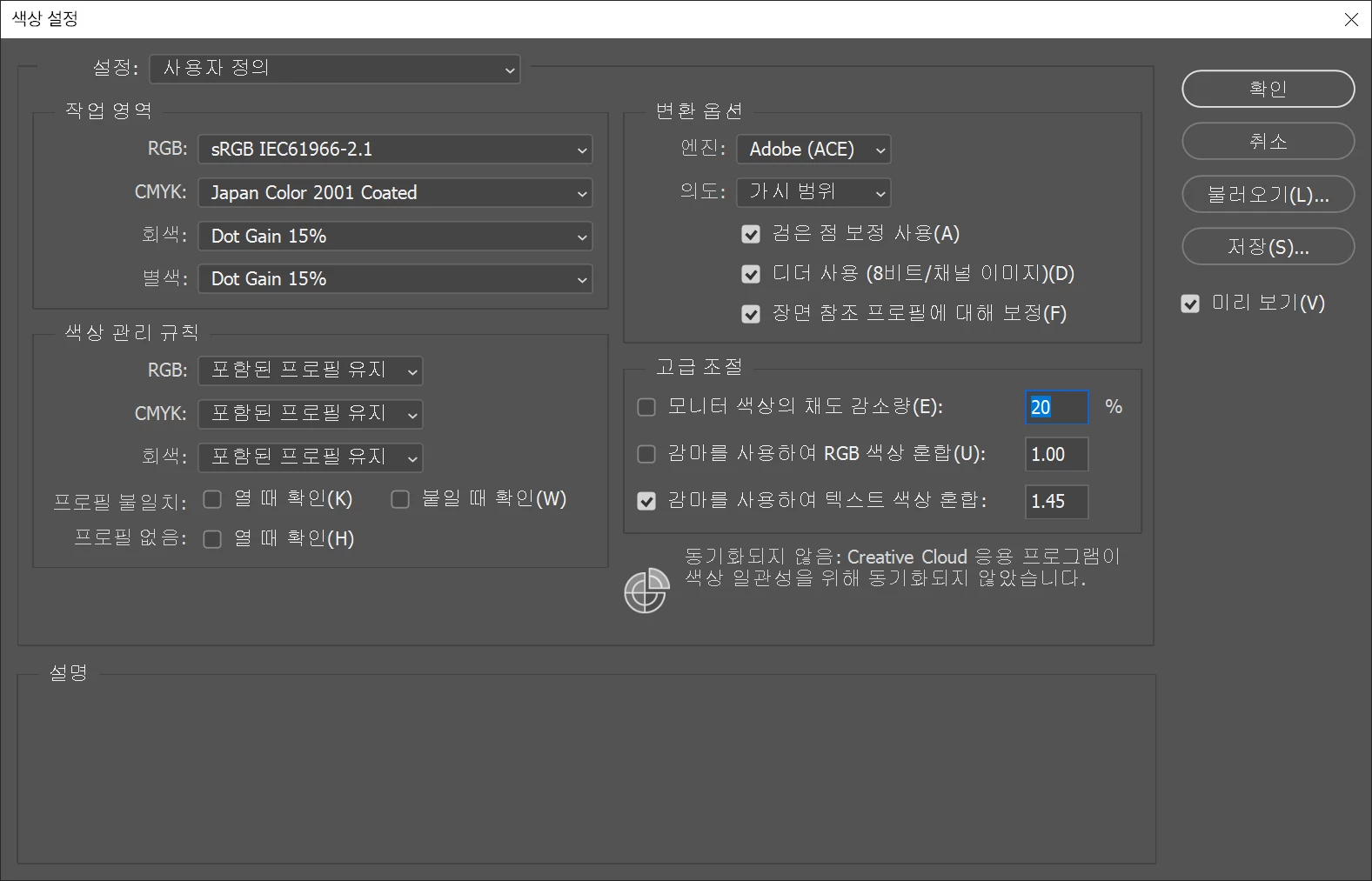This screenshot has height=881, width=1372.
Task: Click the 프로필 없음 label
Action: (x=131, y=538)
